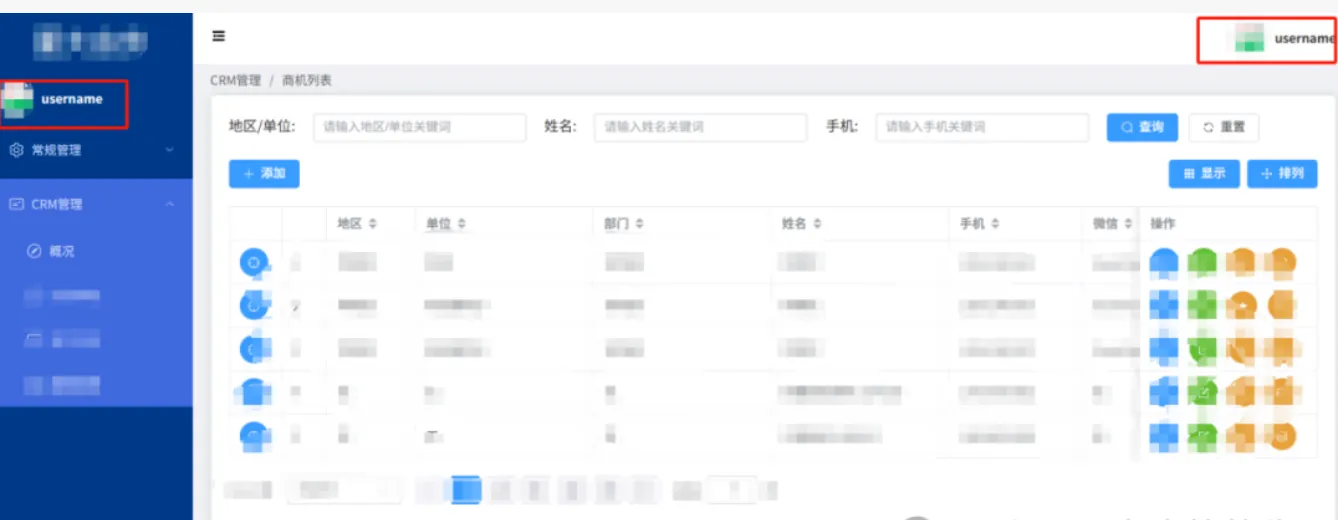Collapse the CRM管理 sidebar section

click(x=169, y=204)
